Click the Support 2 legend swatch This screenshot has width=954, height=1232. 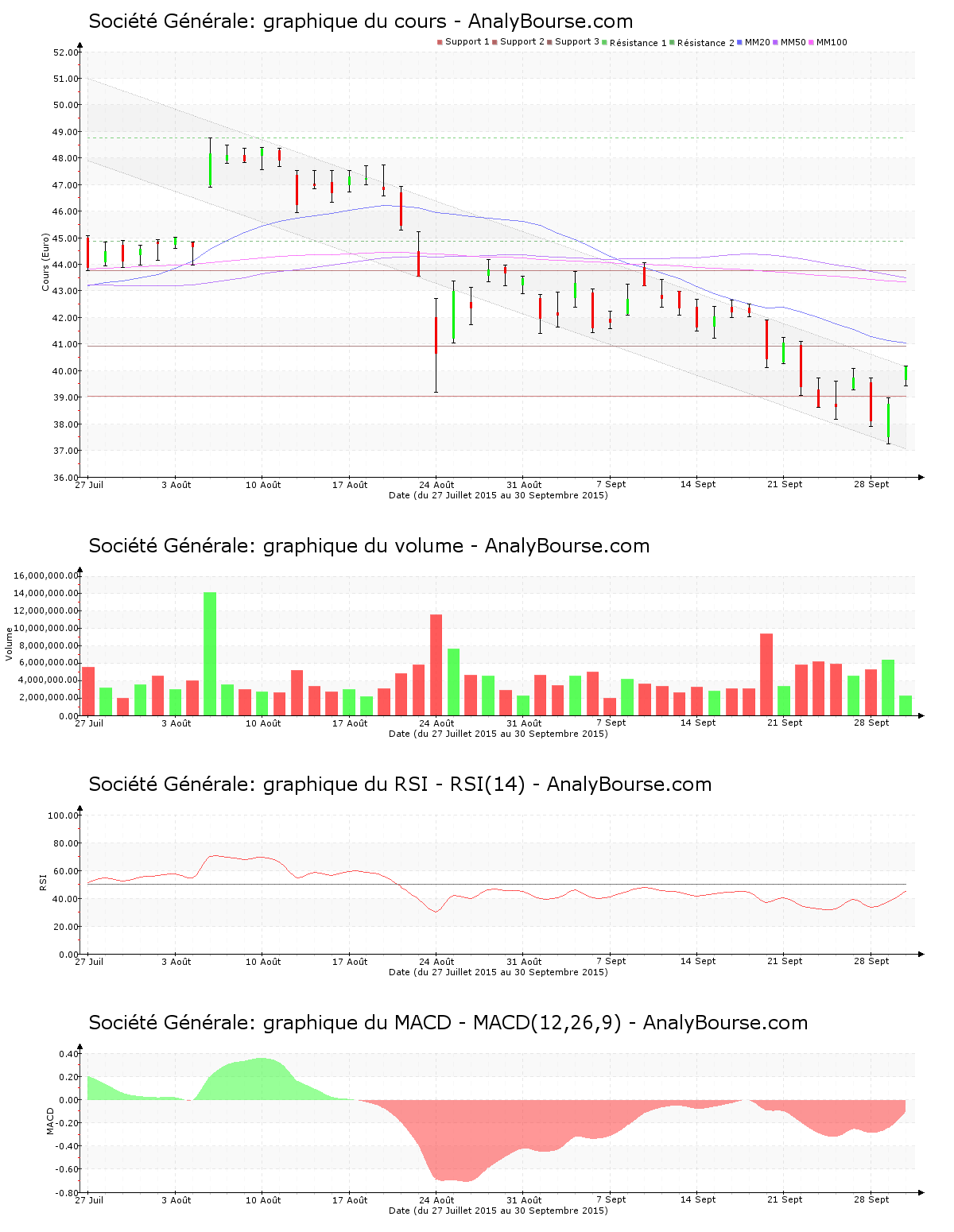coord(494,42)
